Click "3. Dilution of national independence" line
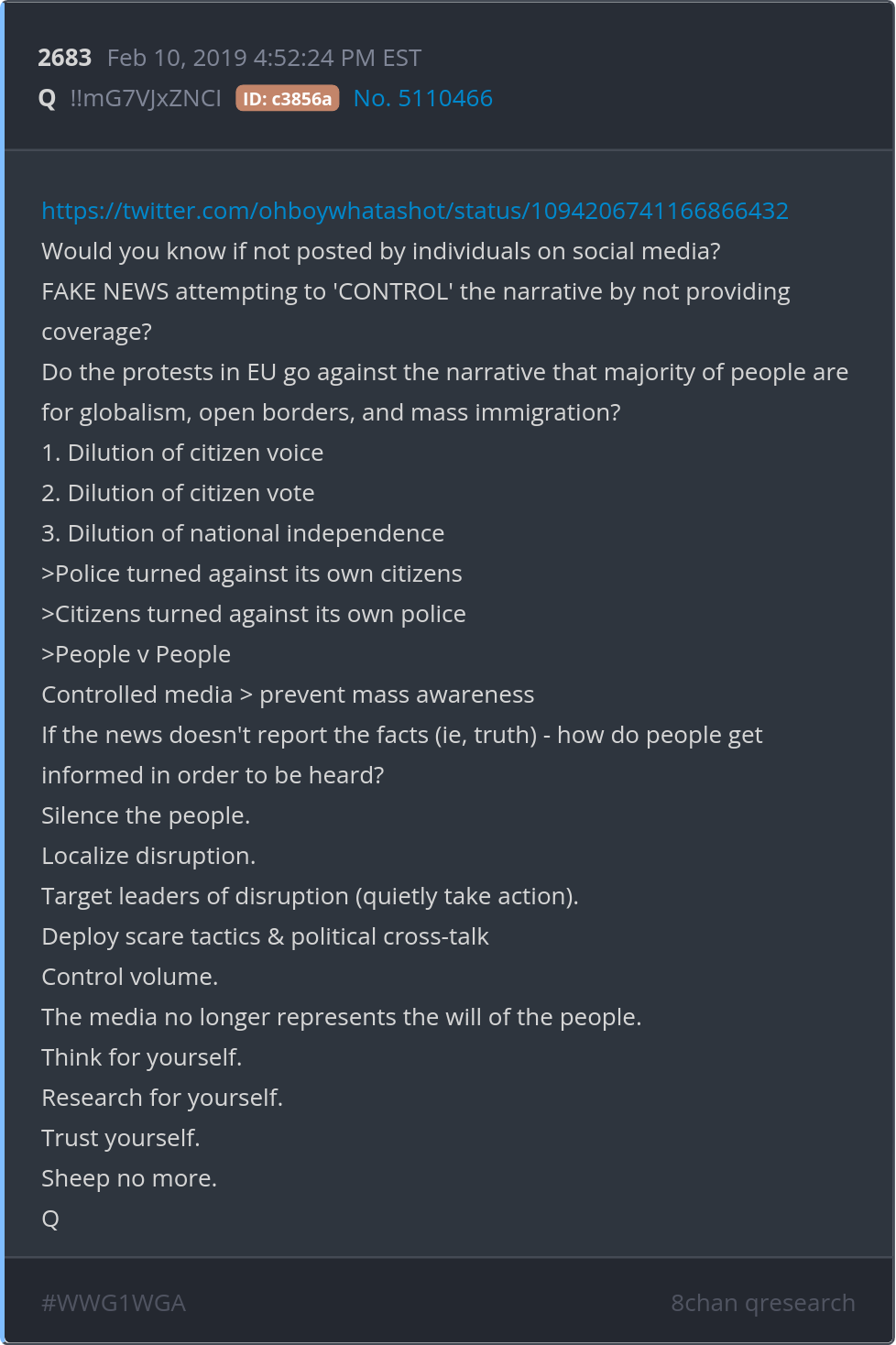 point(243,533)
